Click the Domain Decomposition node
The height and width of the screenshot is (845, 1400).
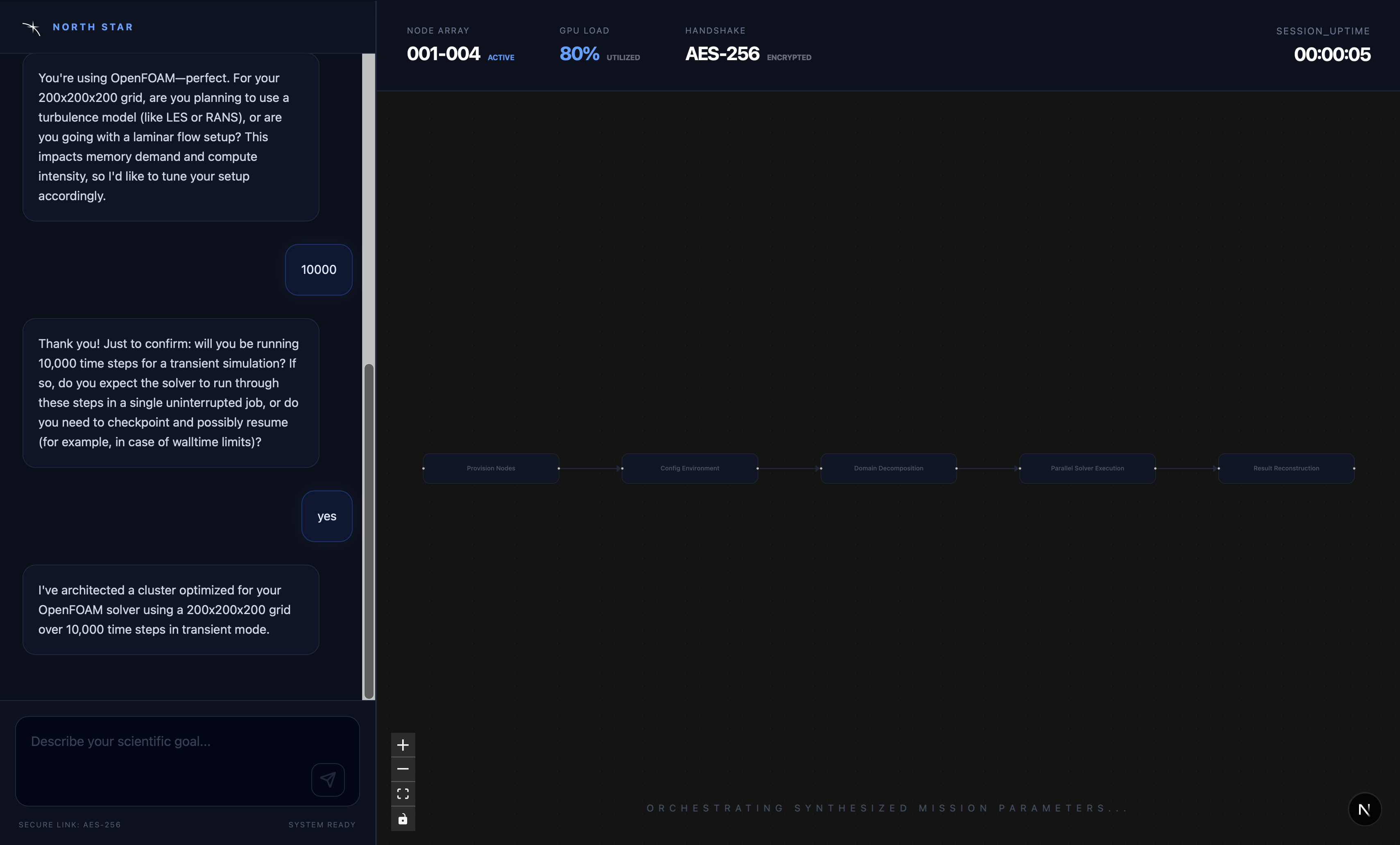click(889, 468)
